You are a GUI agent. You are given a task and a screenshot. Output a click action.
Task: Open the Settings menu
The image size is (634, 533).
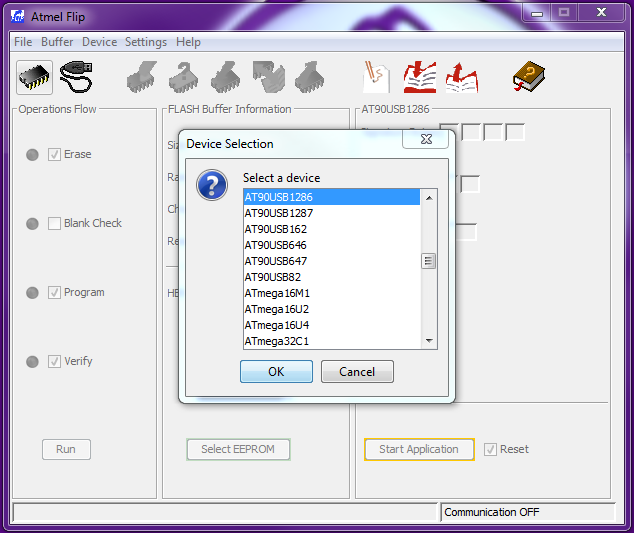[146, 42]
